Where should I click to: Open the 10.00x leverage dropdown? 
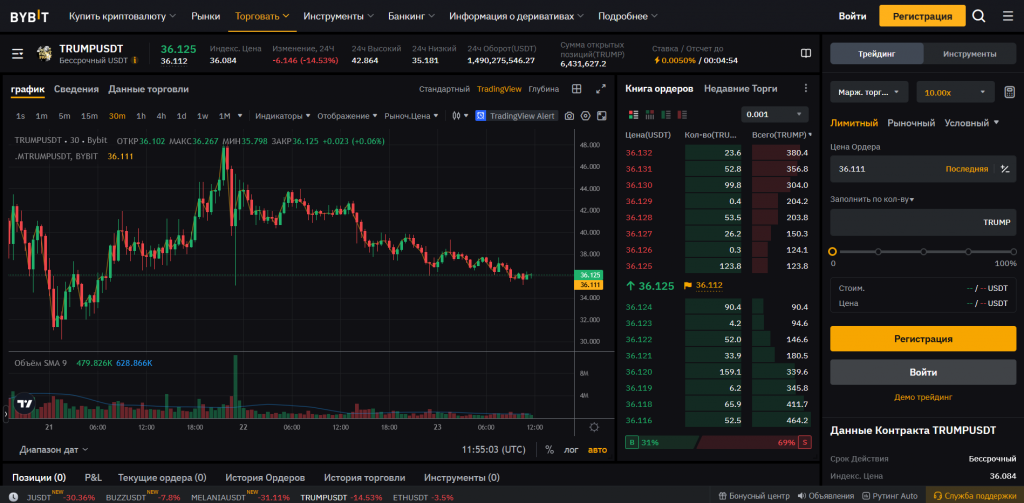(955, 92)
